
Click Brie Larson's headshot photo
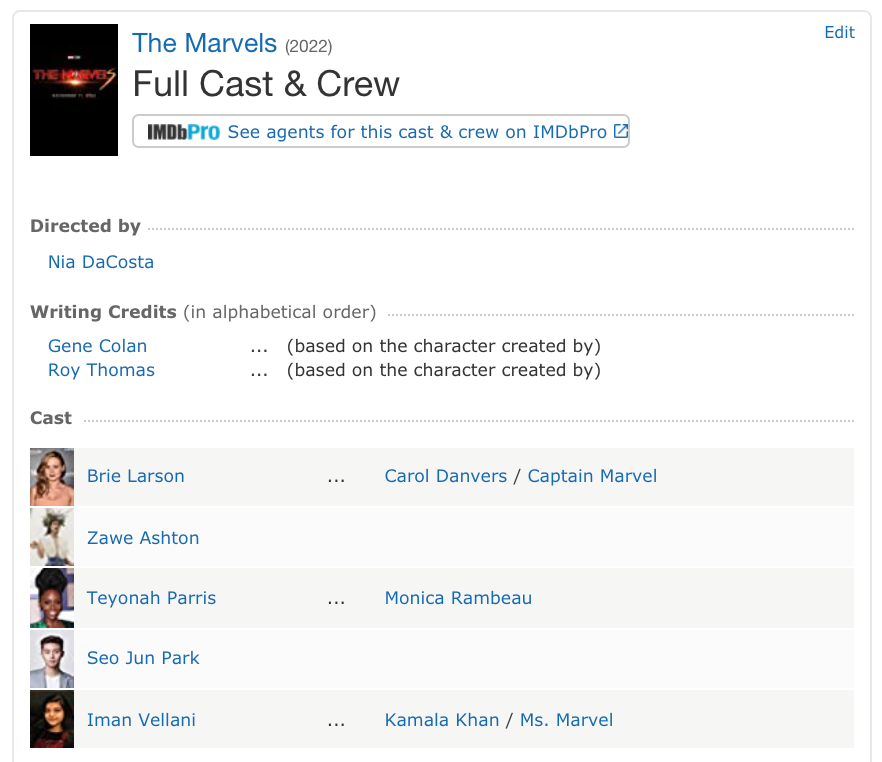52,477
